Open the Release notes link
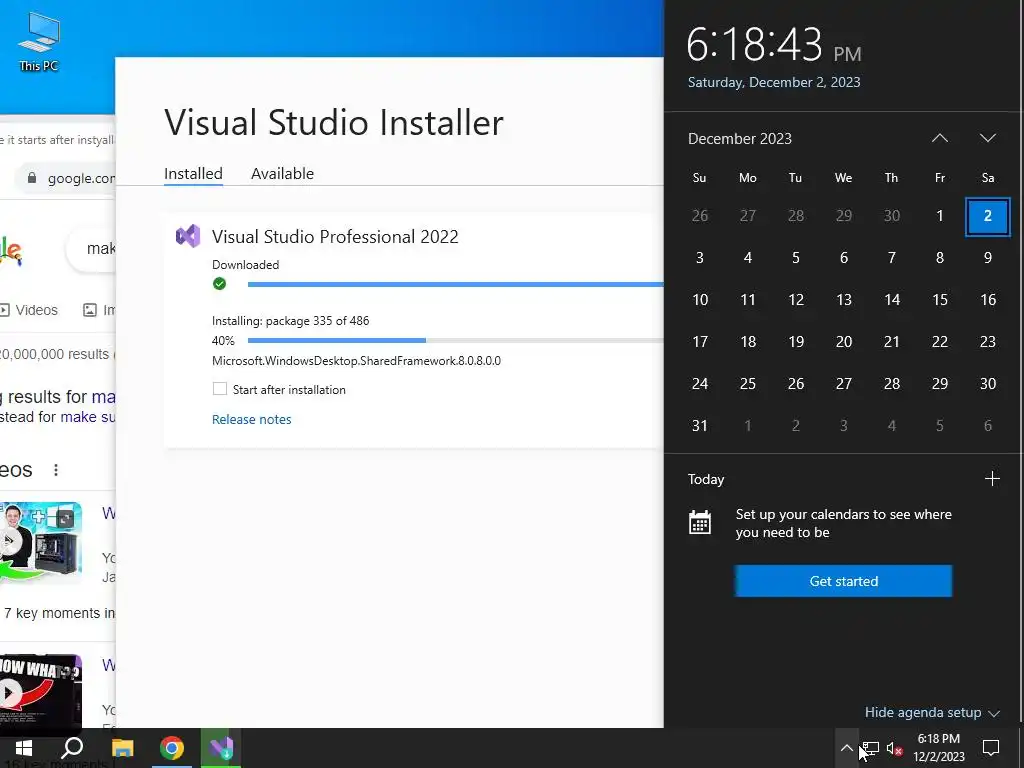This screenshot has height=768, width=1024. pyautogui.click(x=251, y=419)
